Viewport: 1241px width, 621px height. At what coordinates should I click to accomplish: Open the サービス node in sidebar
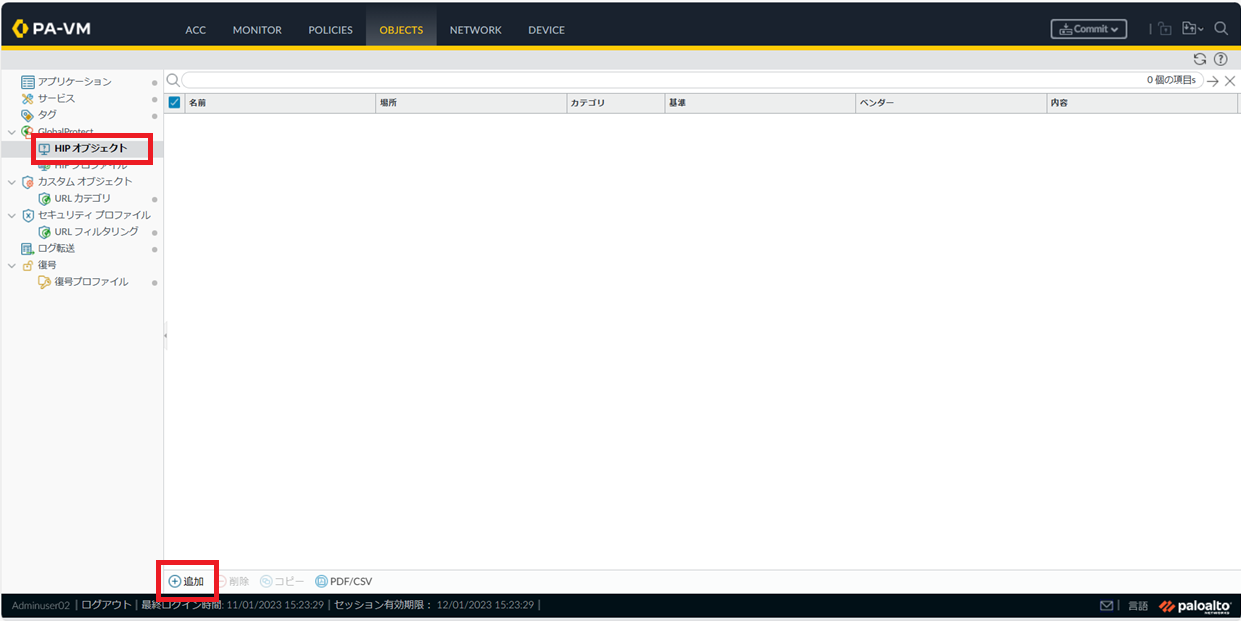tap(56, 99)
